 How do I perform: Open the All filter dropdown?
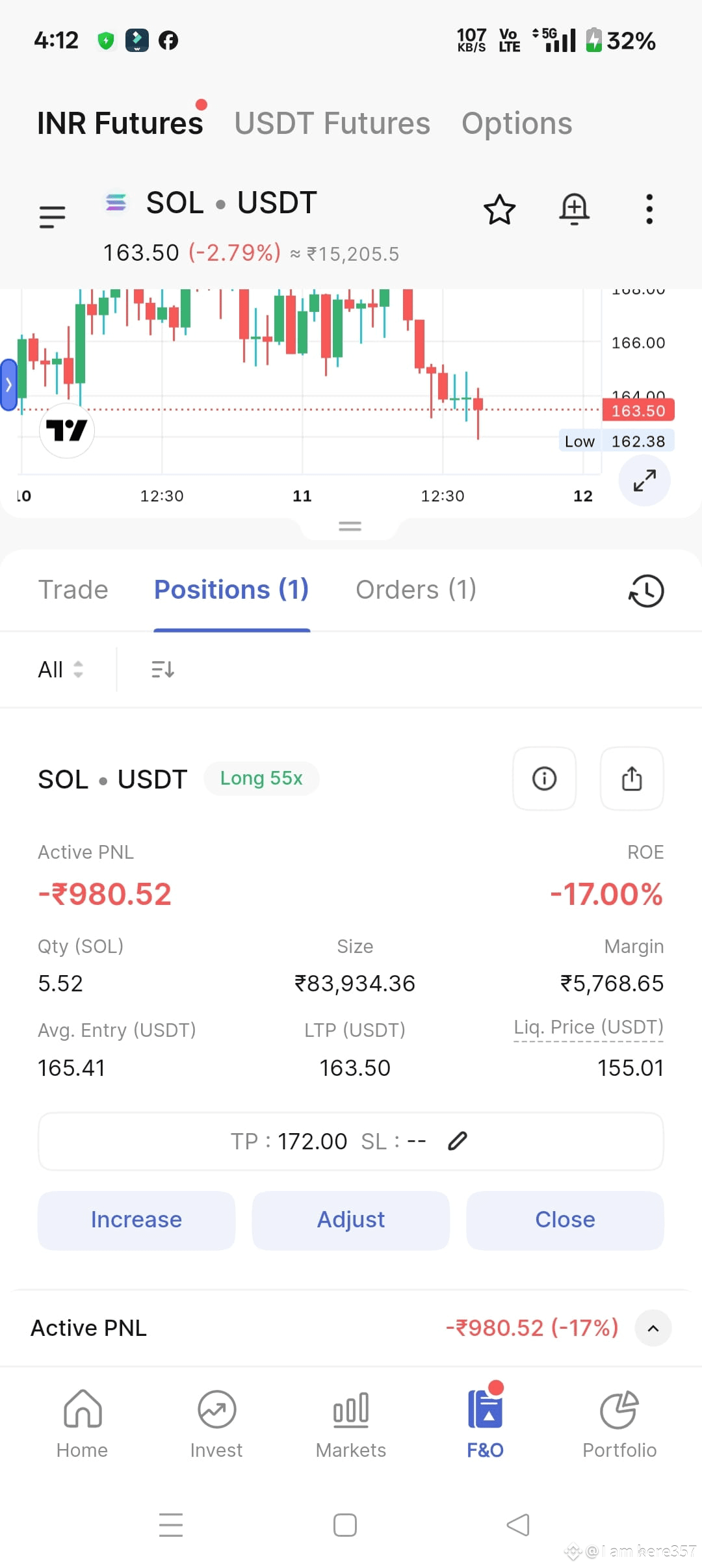[x=60, y=669]
